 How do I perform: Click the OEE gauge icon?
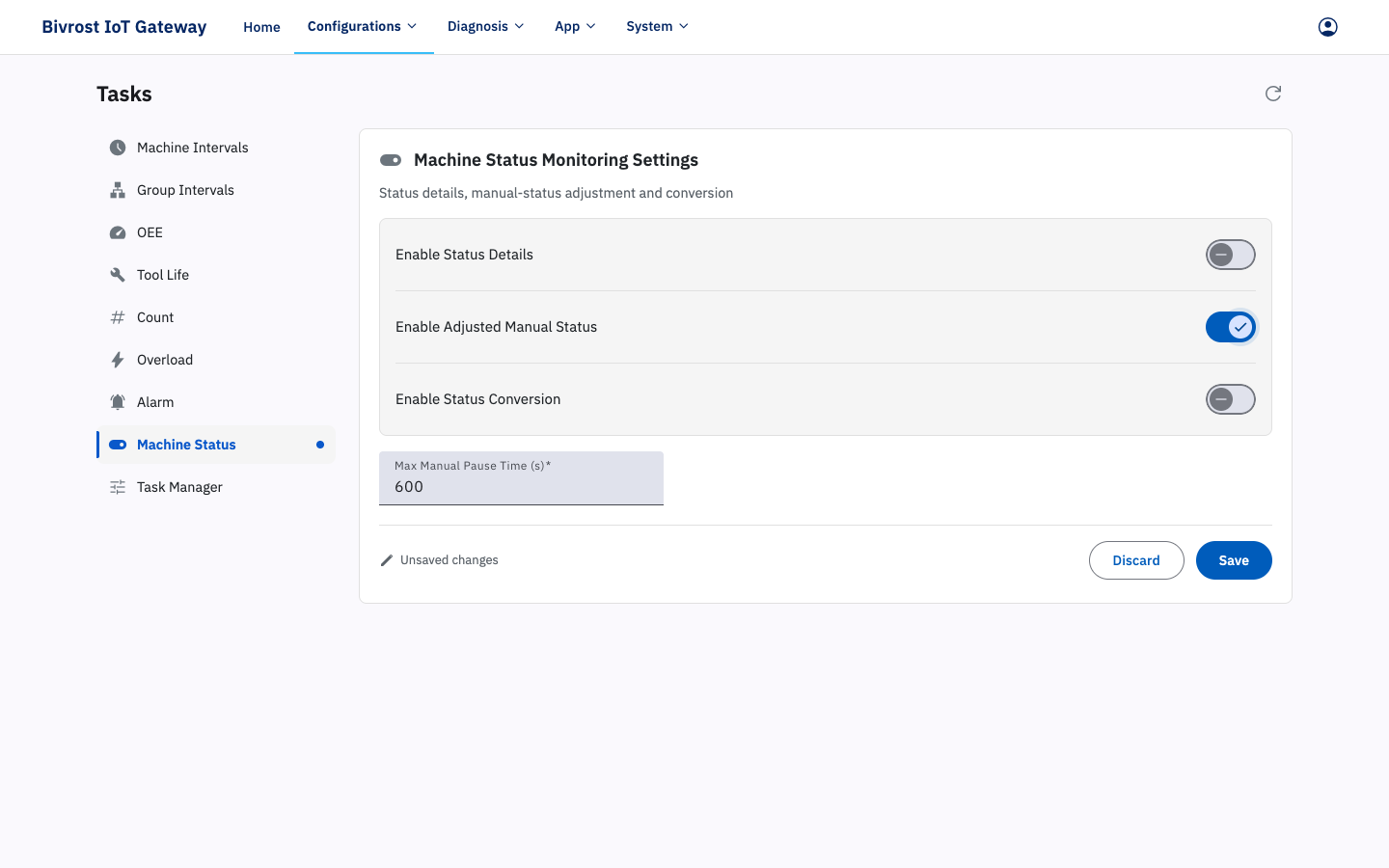pyautogui.click(x=118, y=232)
